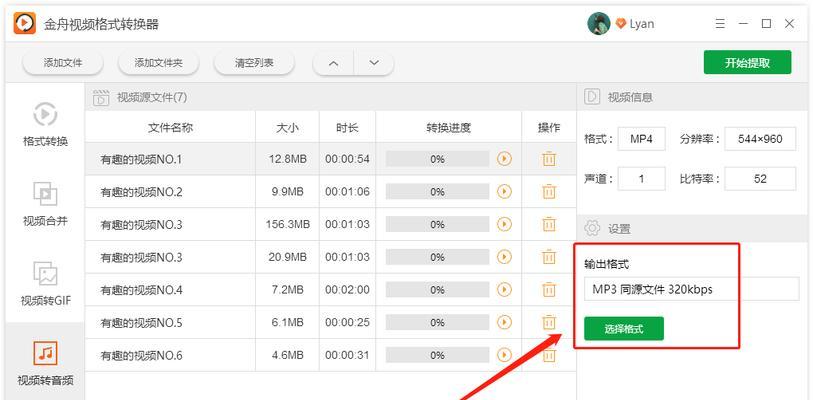This screenshot has height=400, width=813.
Task: Click the green 选择格式 button
Action: coord(624,328)
